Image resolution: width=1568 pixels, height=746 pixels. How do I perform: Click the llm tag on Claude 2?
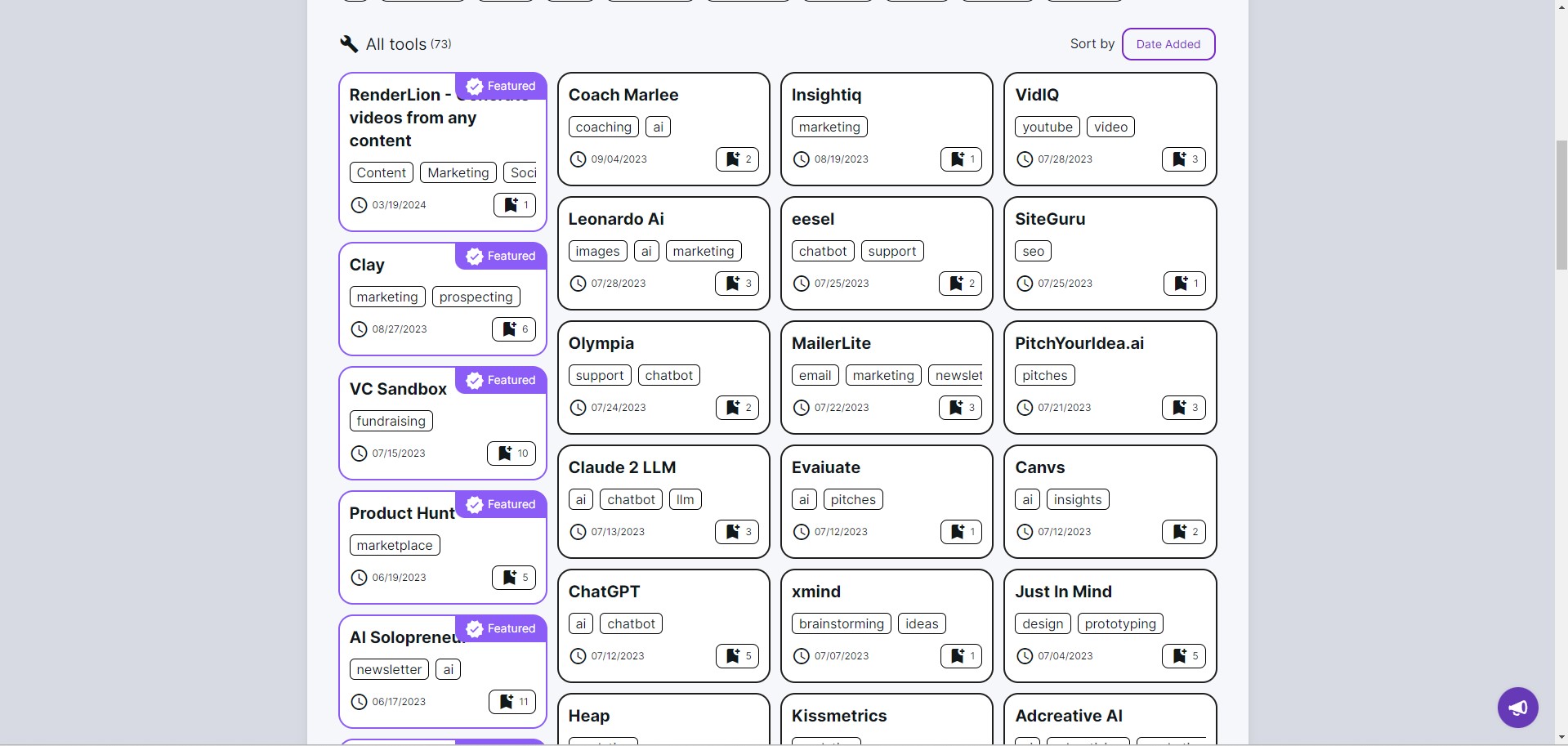pyautogui.click(x=686, y=499)
